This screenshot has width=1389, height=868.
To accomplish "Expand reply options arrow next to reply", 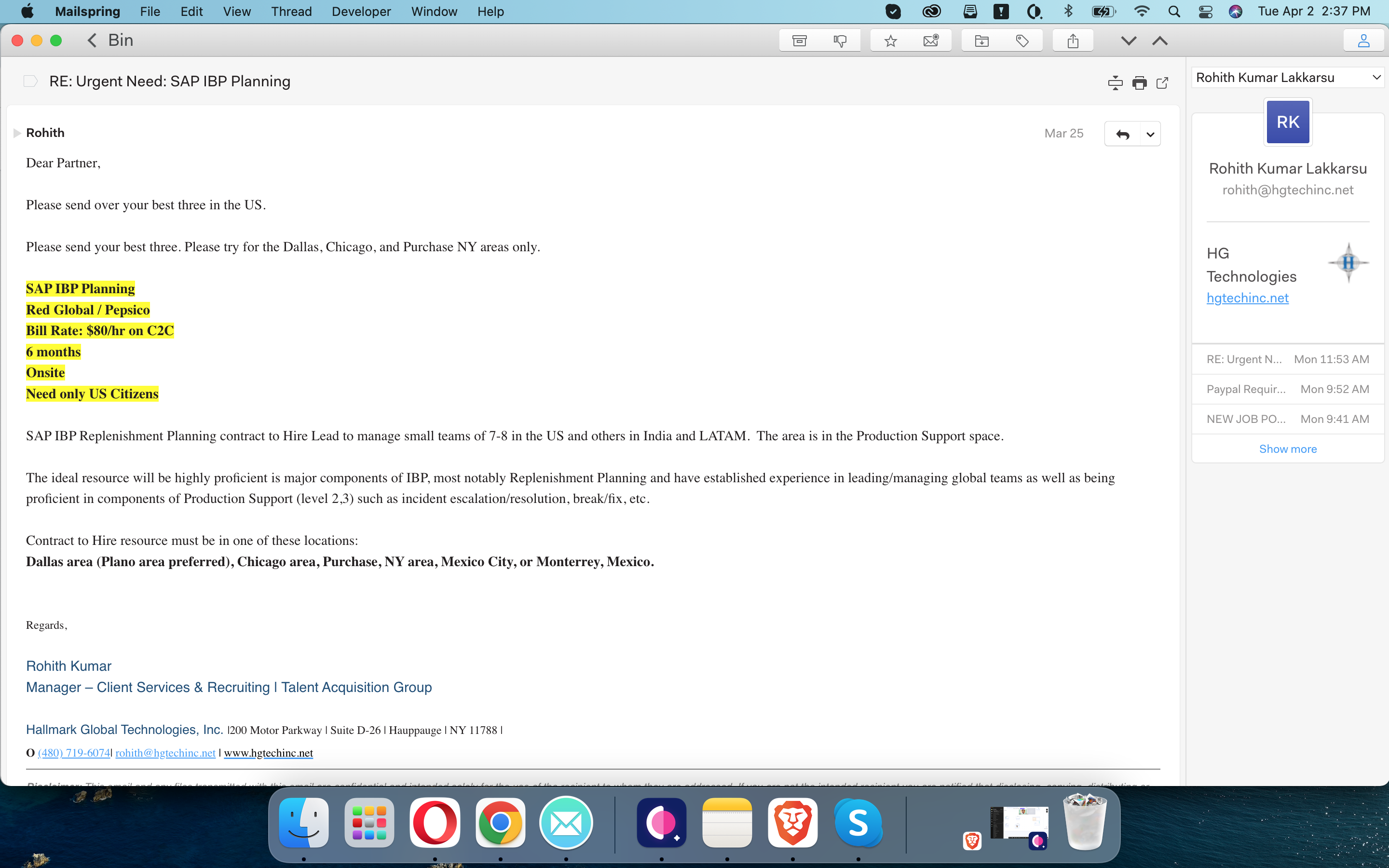I will coord(1150,135).
